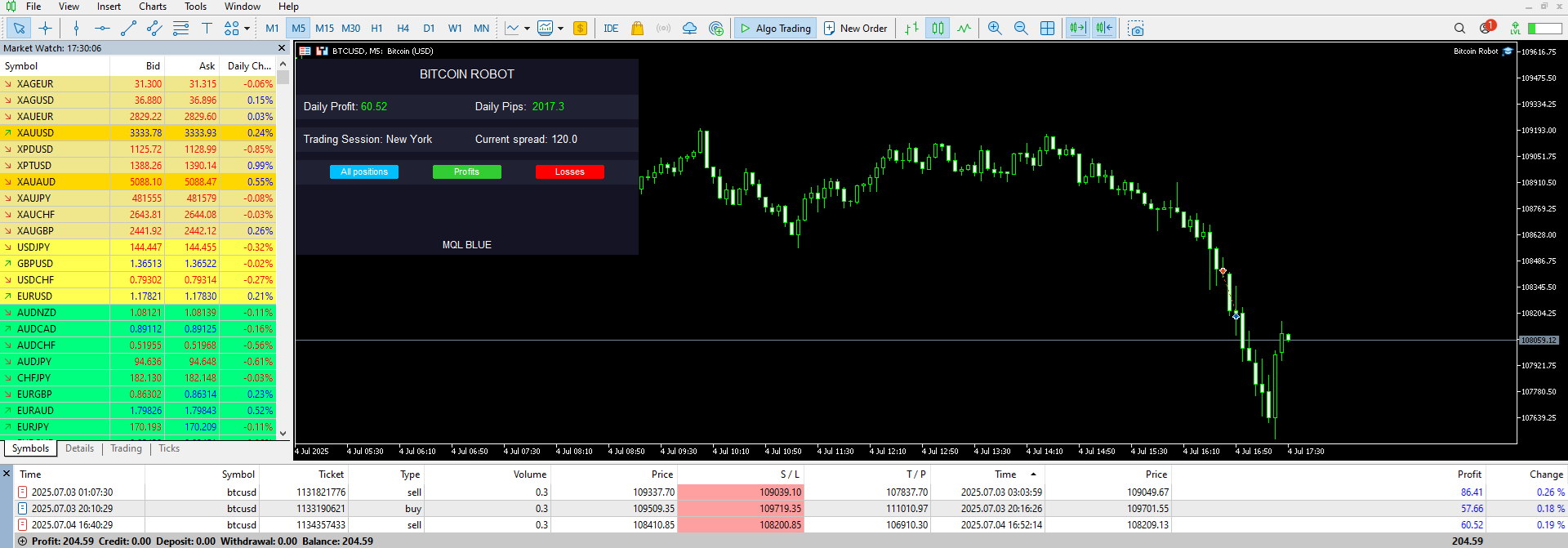
Task: Open the signals radio-wave icon
Action: pyautogui.click(x=663, y=29)
